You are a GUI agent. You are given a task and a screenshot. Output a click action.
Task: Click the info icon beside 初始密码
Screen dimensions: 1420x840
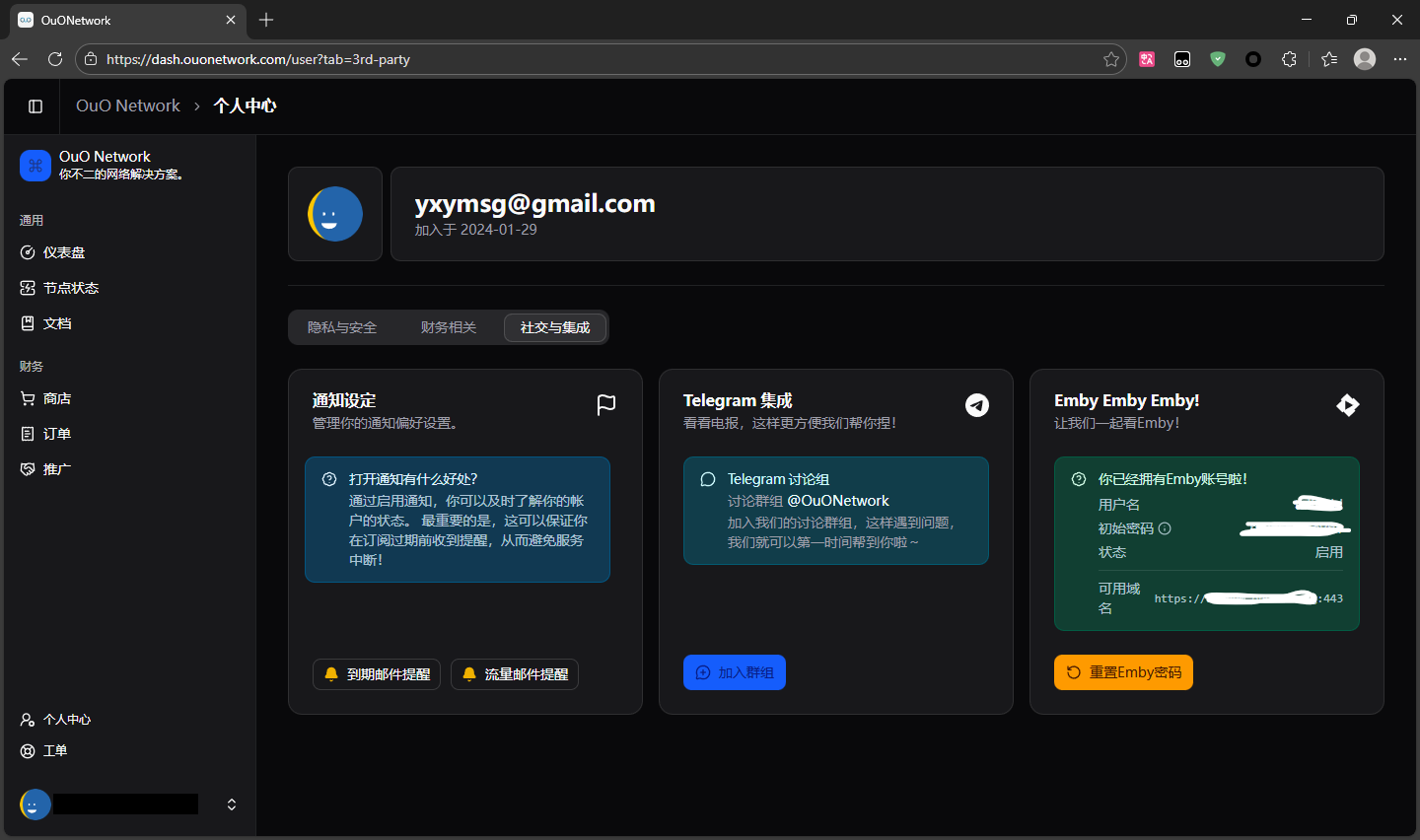[x=1165, y=528]
